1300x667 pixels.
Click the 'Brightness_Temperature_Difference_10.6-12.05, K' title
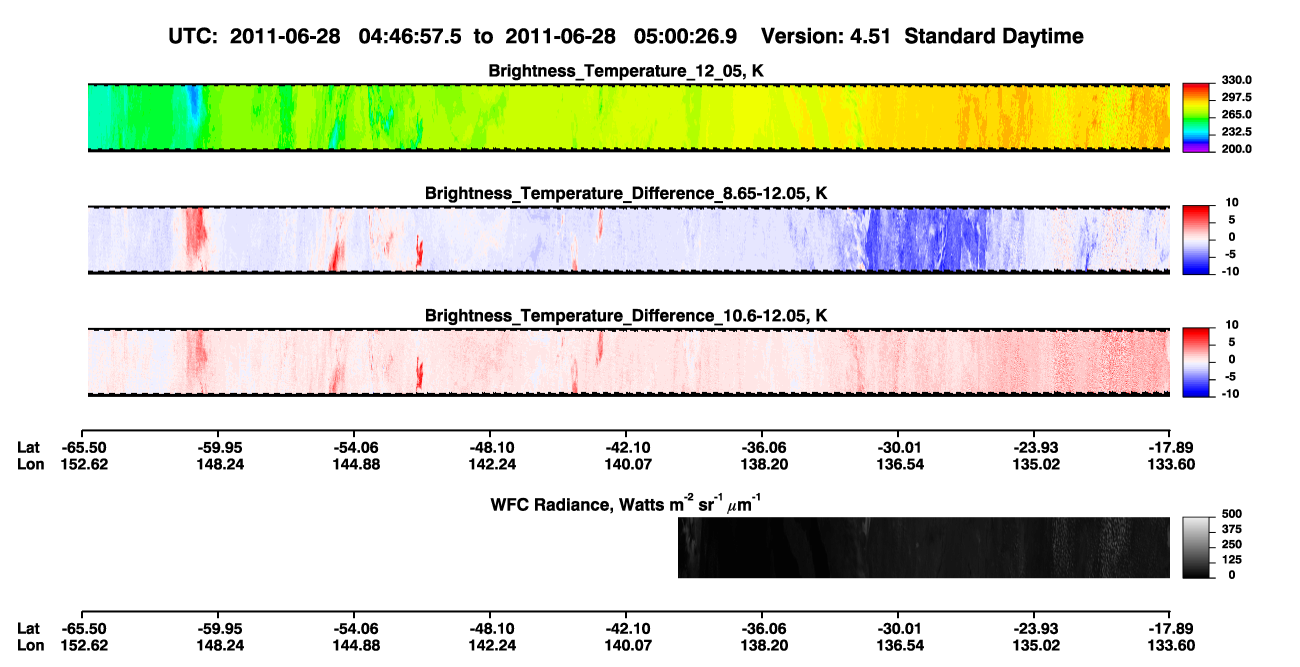[627, 316]
